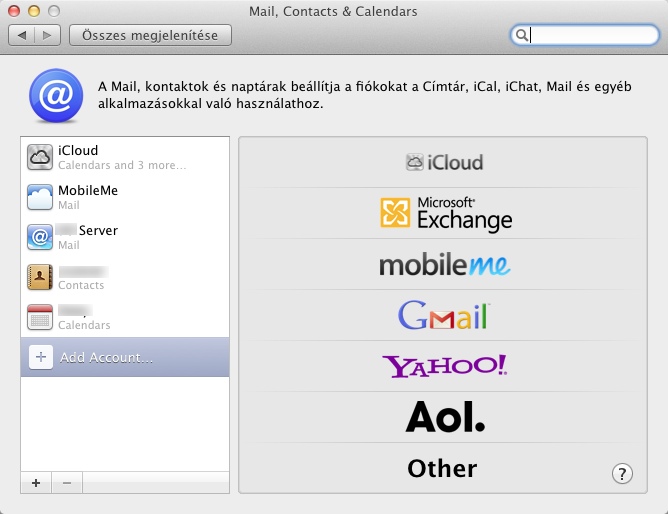
Task: Remove account with bottom minus button
Action: coord(67,482)
